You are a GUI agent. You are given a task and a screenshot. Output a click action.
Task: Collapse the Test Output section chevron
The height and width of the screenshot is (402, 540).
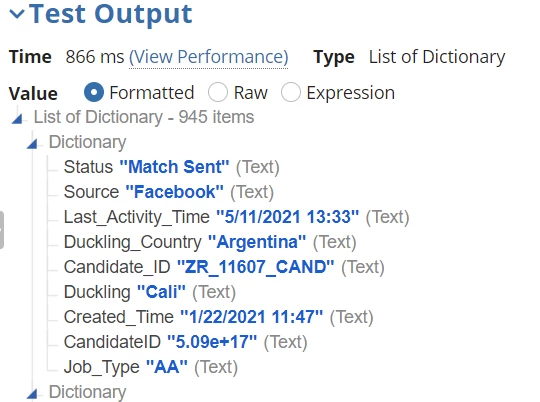(x=17, y=14)
